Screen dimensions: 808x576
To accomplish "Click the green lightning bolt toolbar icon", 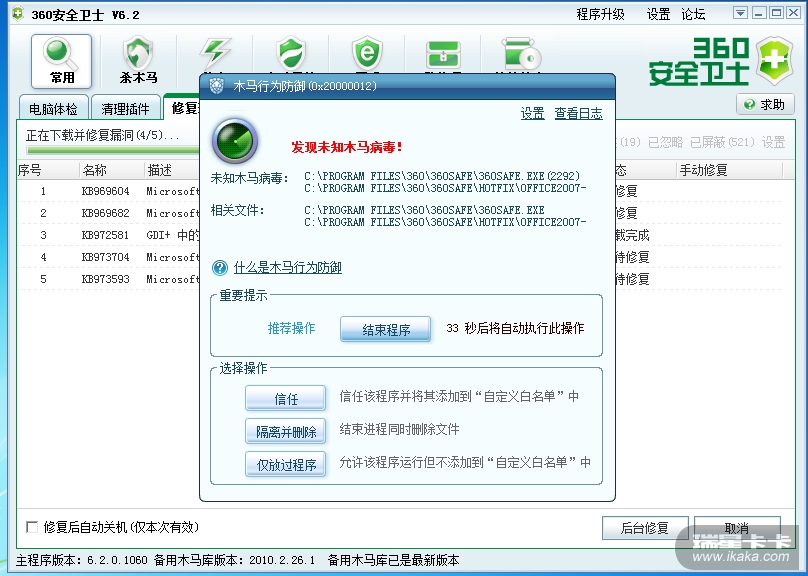I will point(215,54).
